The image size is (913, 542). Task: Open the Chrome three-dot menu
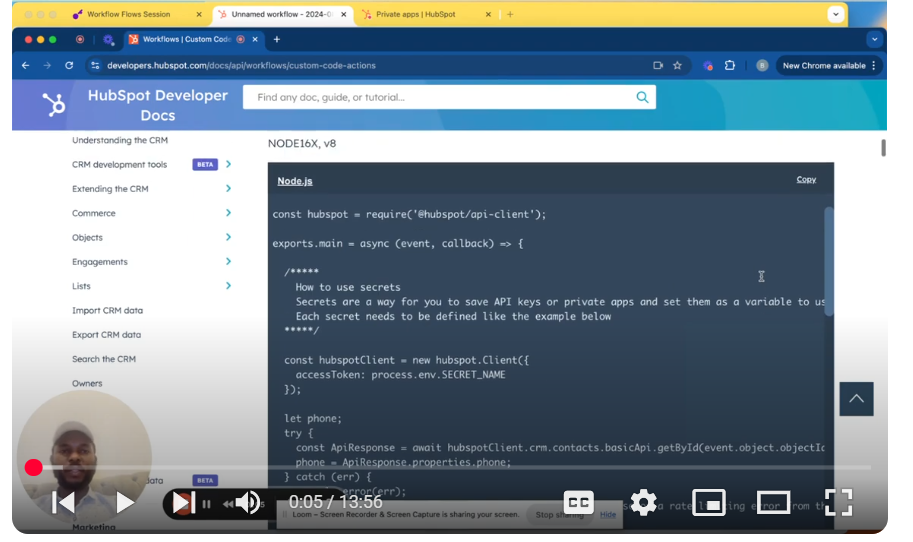click(x=873, y=66)
